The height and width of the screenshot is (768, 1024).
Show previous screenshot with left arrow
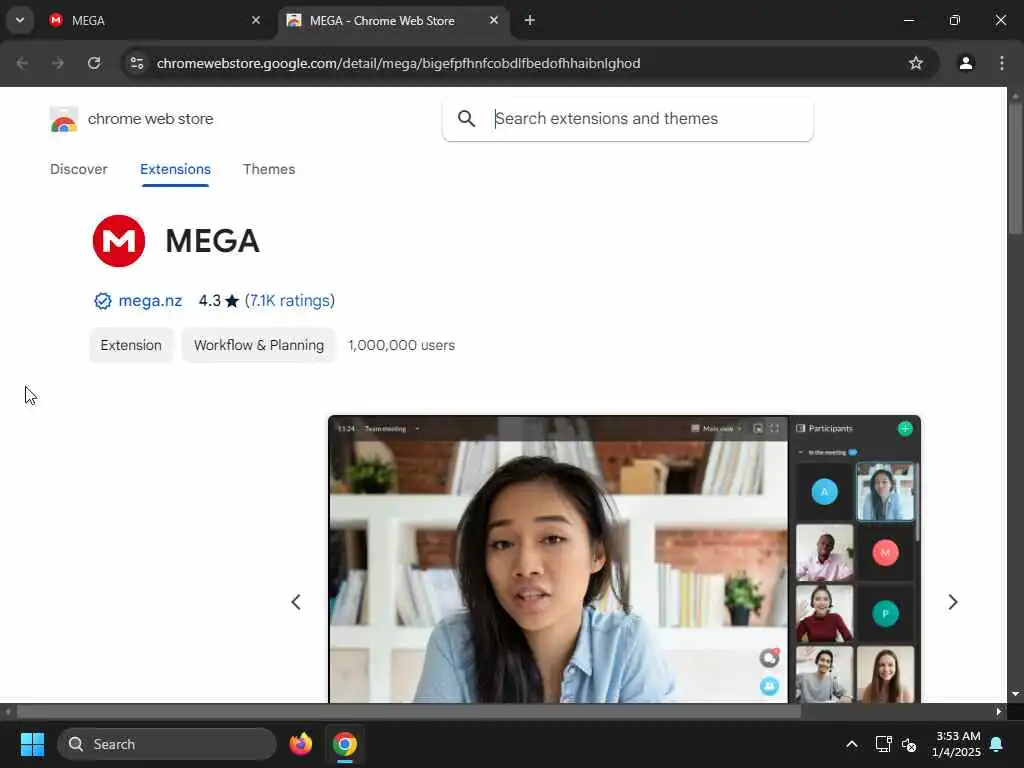pyautogui.click(x=296, y=601)
